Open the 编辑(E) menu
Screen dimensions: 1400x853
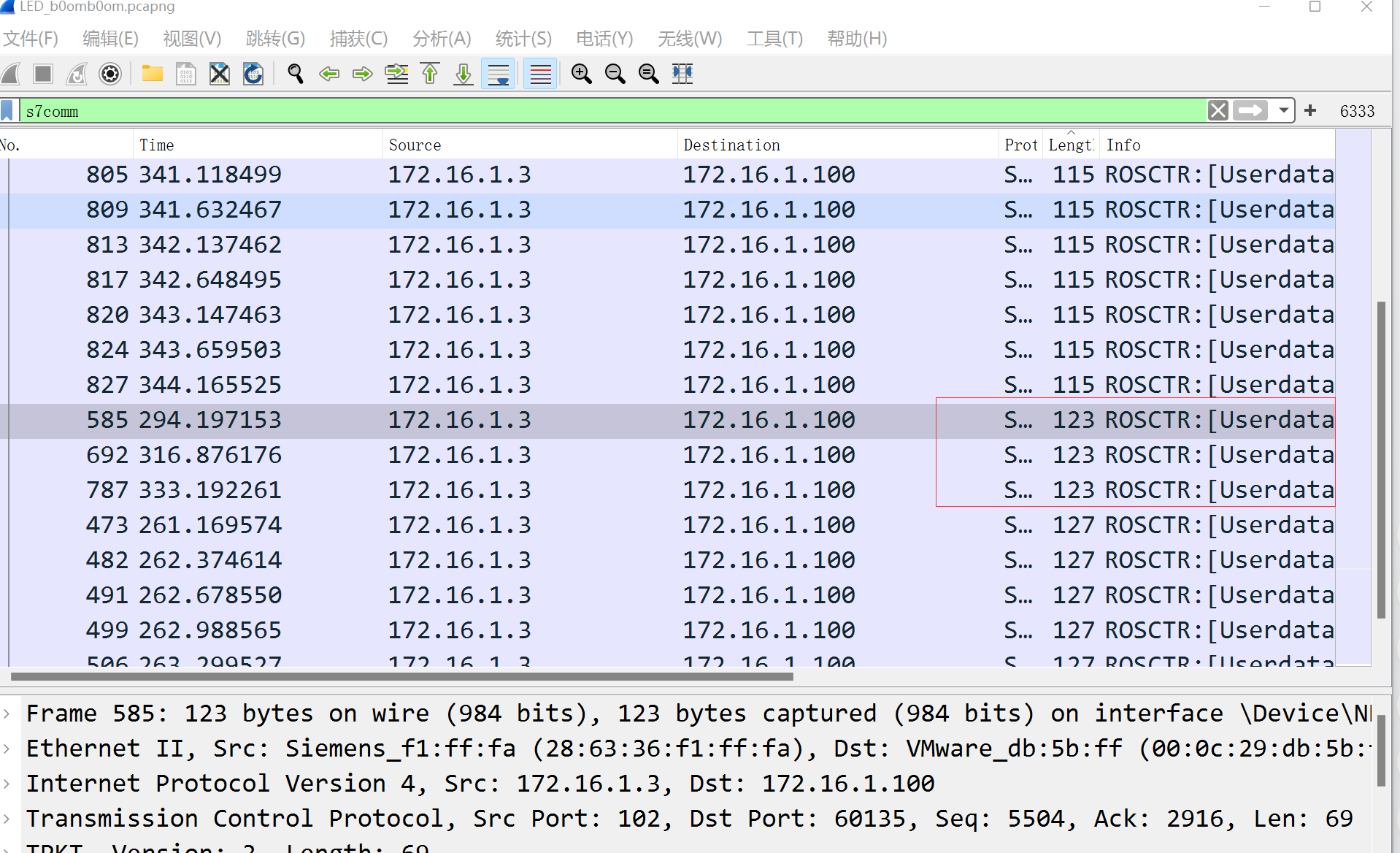point(110,39)
